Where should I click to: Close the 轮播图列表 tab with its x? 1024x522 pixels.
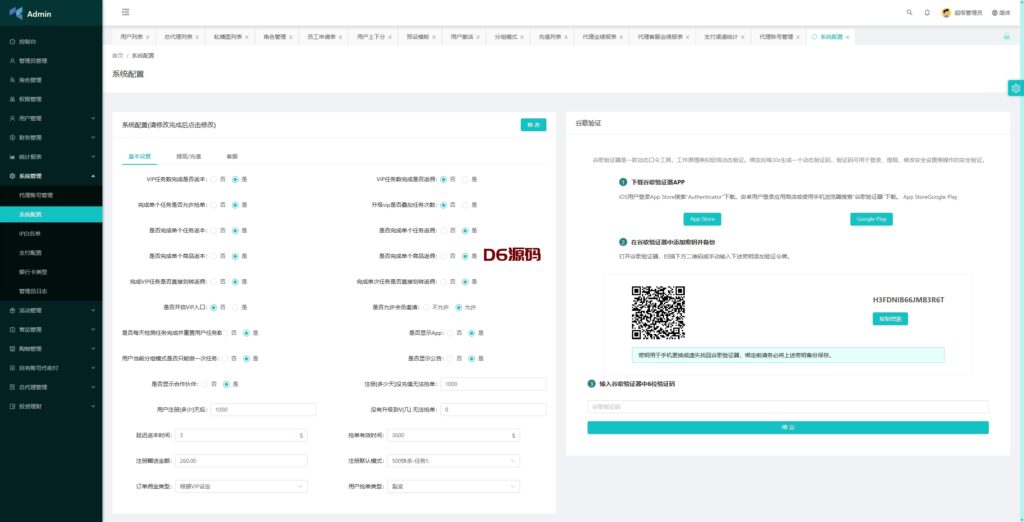click(247, 37)
